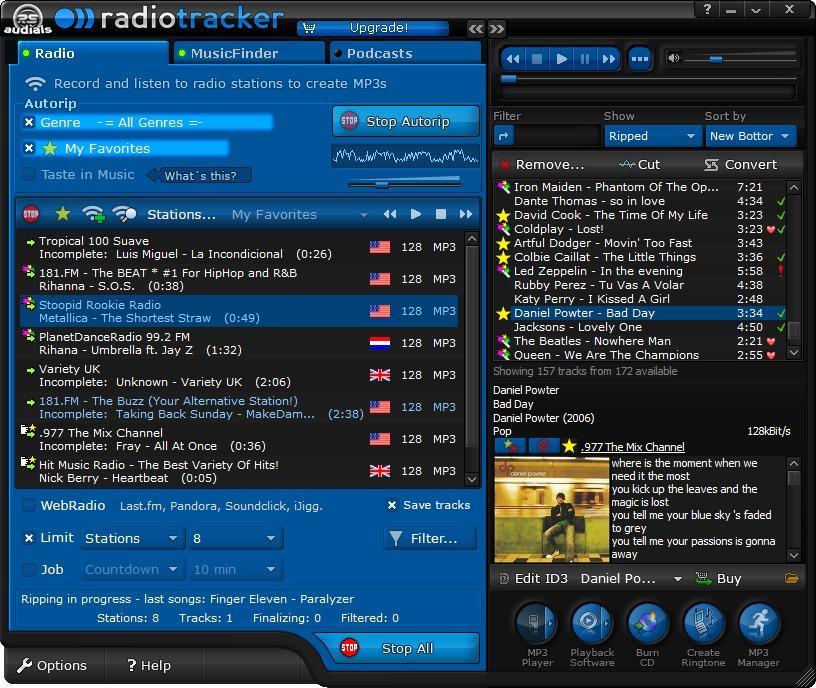Open the limit value dropdown showing 8
Screen dimensions: 816x688
[235, 538]
